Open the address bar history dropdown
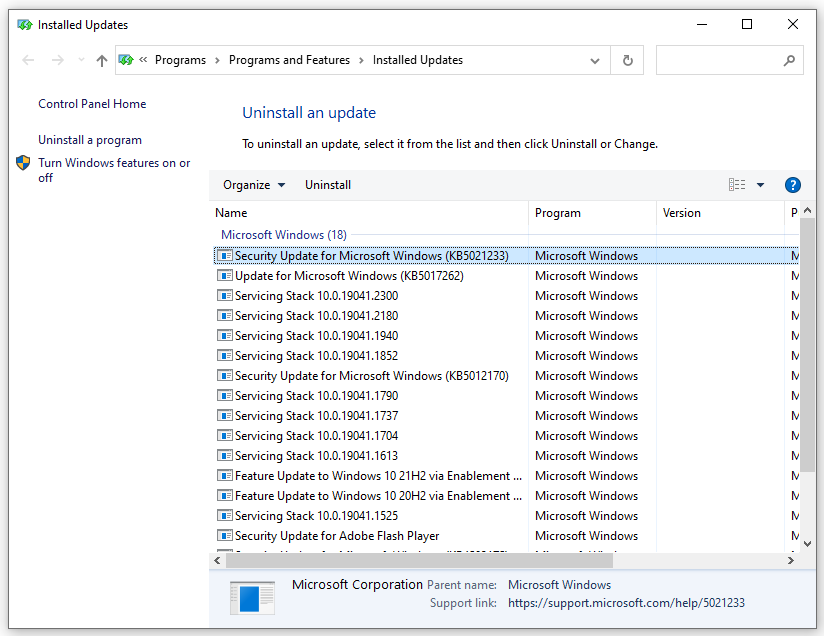The image size is (824, 636). (x=595, y=60)
